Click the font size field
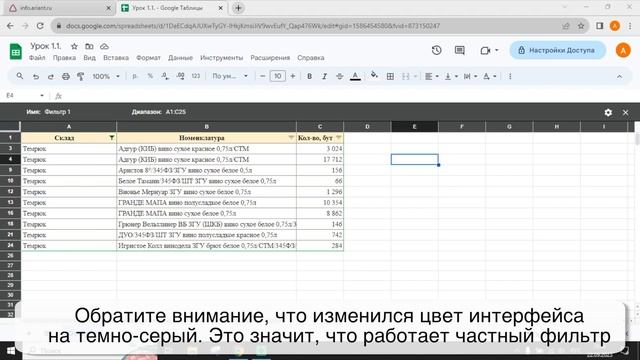The width and height of the screenshot is (640, 360). 278,76
